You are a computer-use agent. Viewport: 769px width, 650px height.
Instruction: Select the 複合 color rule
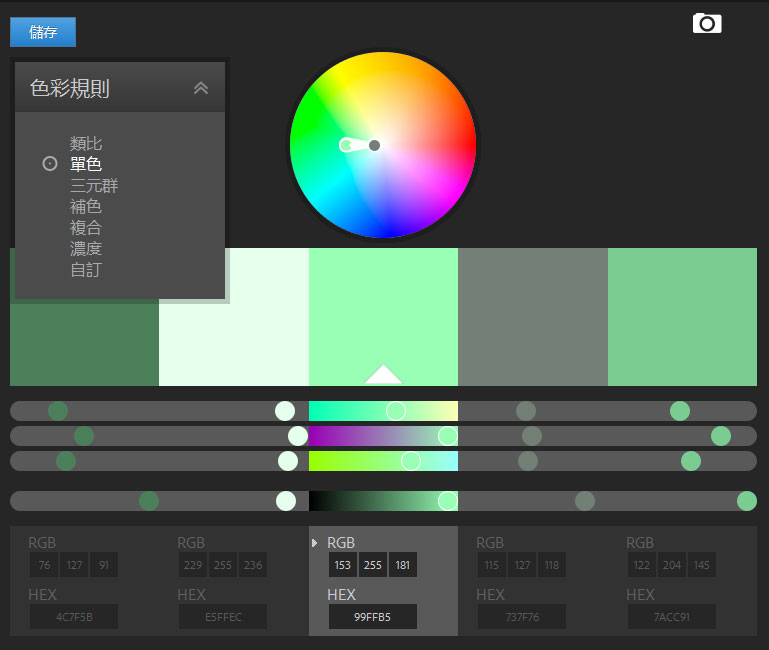tap(86, 228)
